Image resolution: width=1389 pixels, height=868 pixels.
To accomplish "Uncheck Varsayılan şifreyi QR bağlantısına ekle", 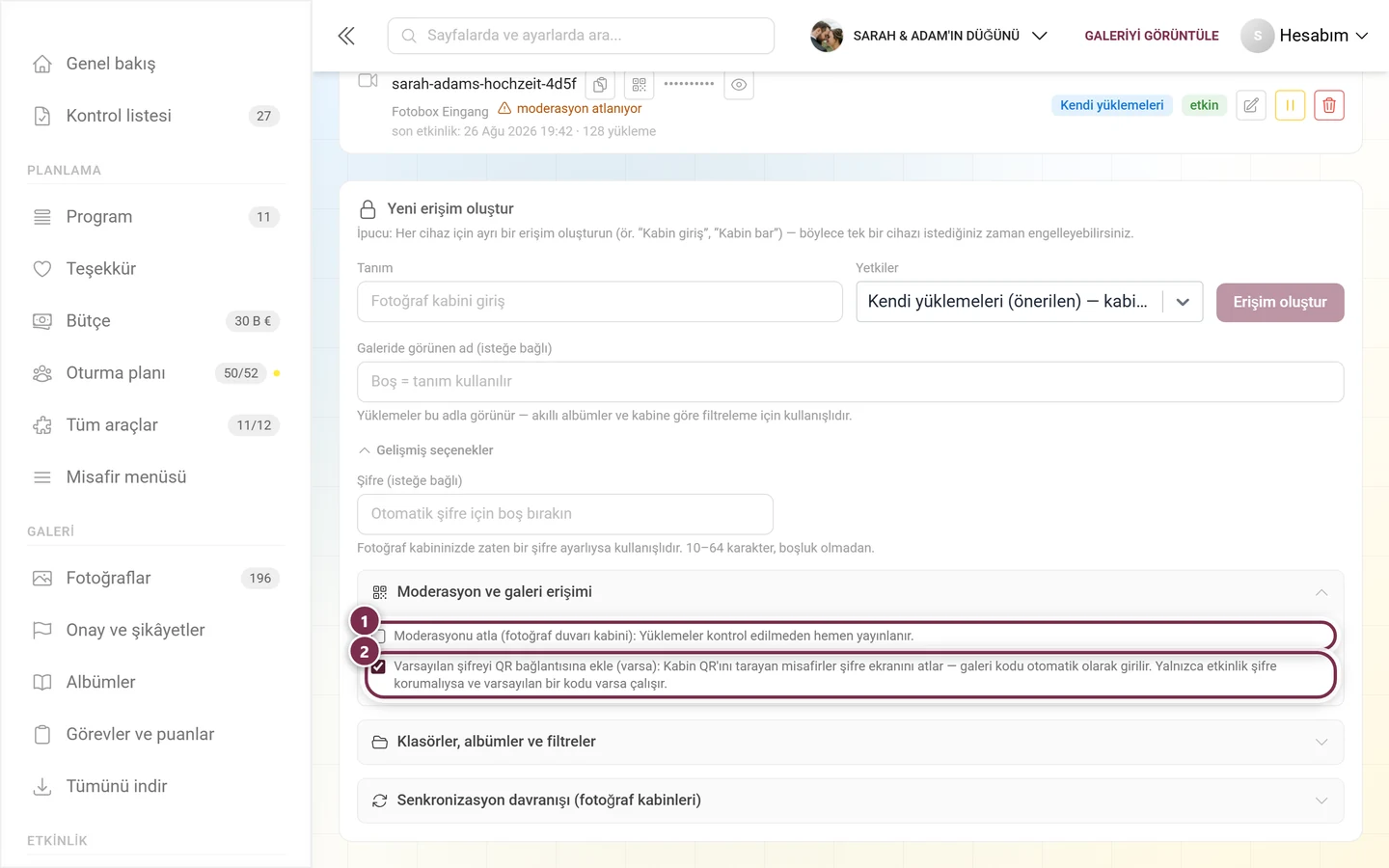I will click(379, 666).
